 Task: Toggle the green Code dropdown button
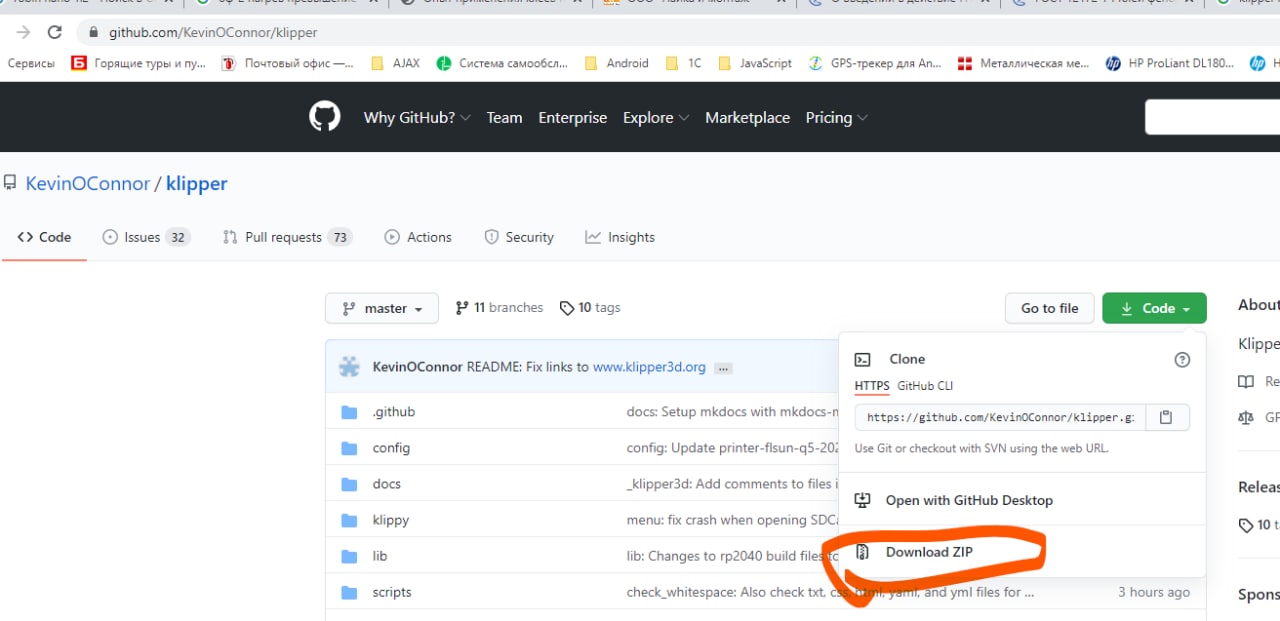[1154, 308]
